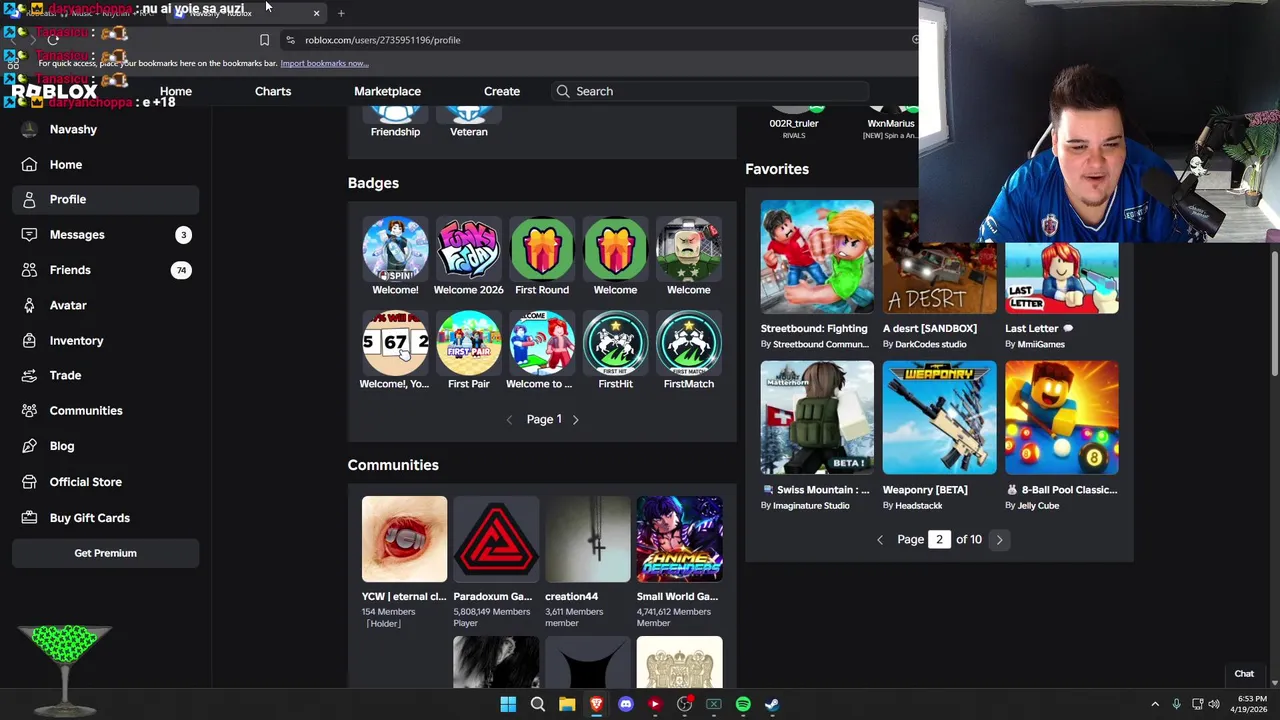Open Official Store in the sidebar
The width and height of the screenshot is (1280, 720).
coord(106,482)
